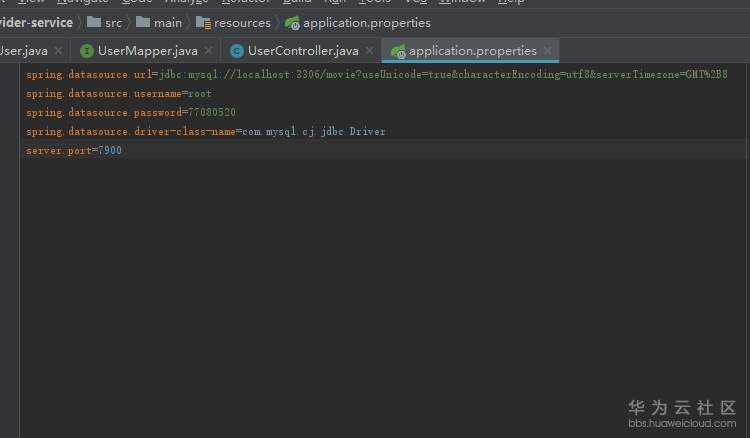Click the password value 77080520
Viewport: 750px width, 438px height.
pos(211,112)
